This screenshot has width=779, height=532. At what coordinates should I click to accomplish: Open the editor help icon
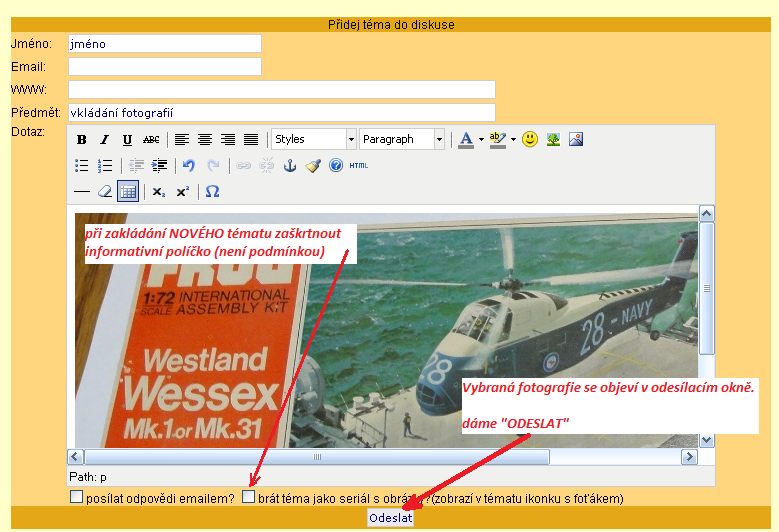(x=336, y=165)
